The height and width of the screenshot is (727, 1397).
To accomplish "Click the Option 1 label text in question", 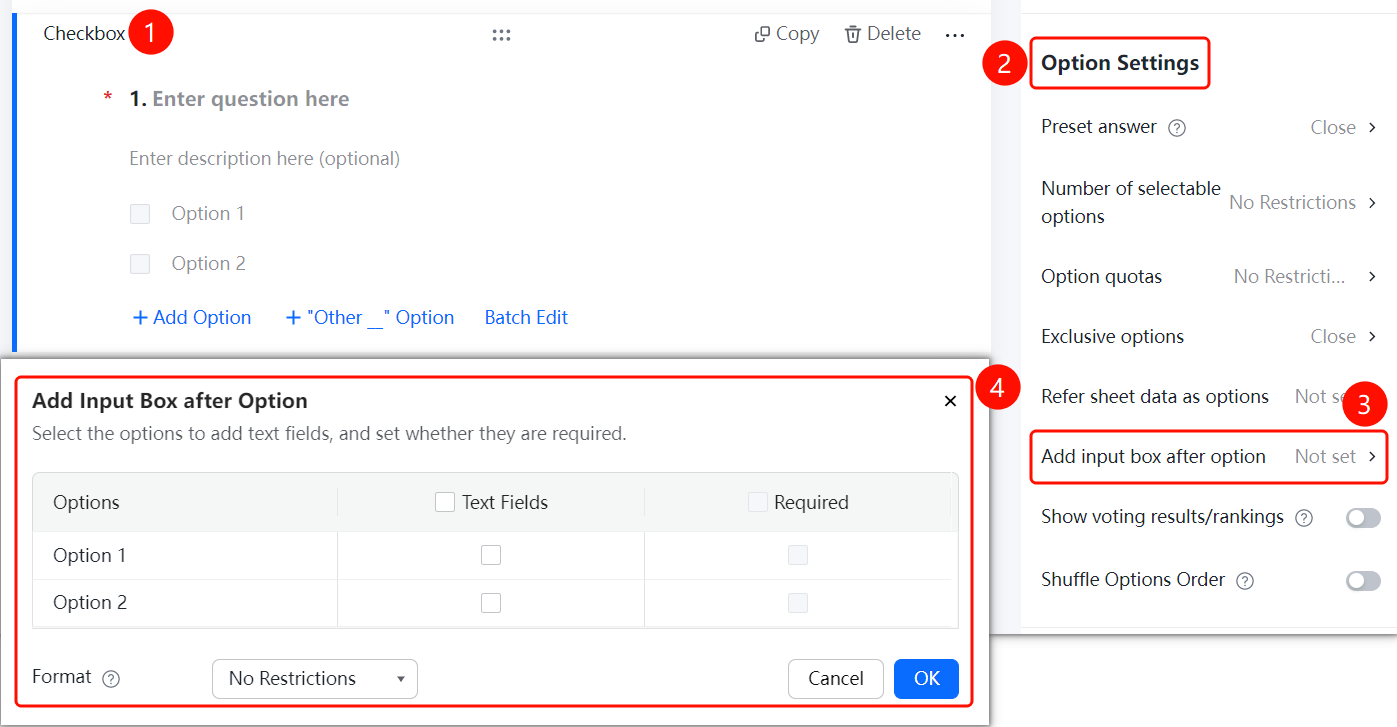I will [x=208, y=213].
